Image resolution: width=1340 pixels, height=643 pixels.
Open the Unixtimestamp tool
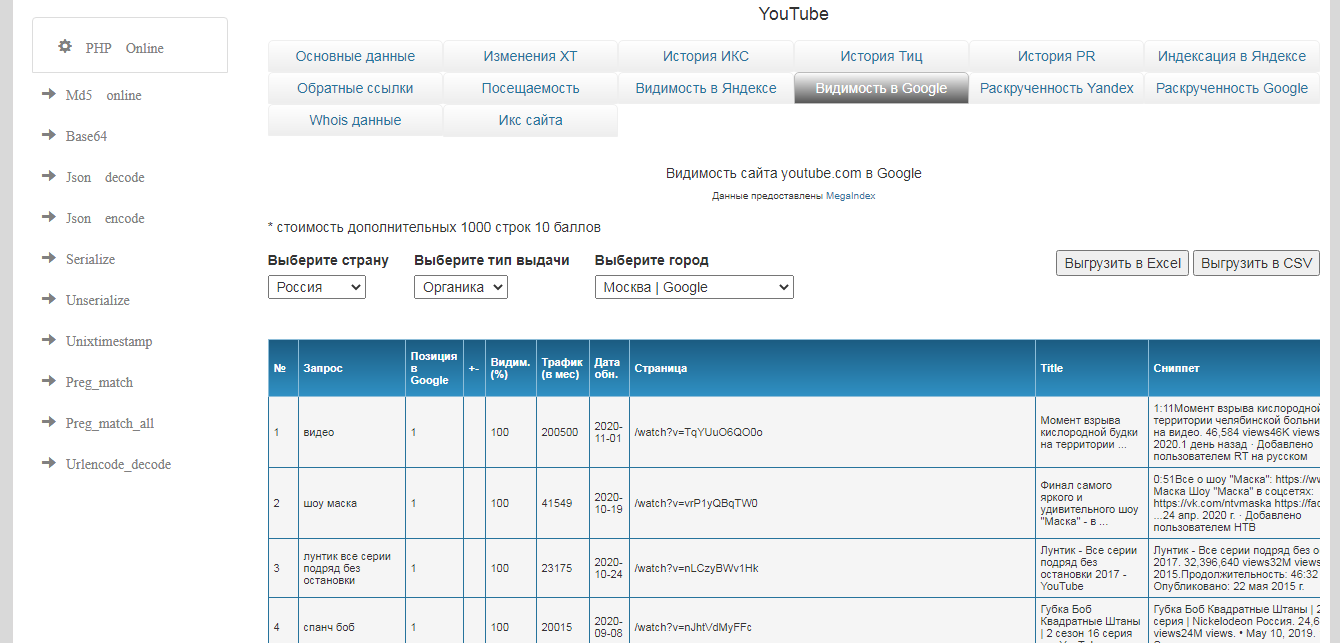point(109,342)
